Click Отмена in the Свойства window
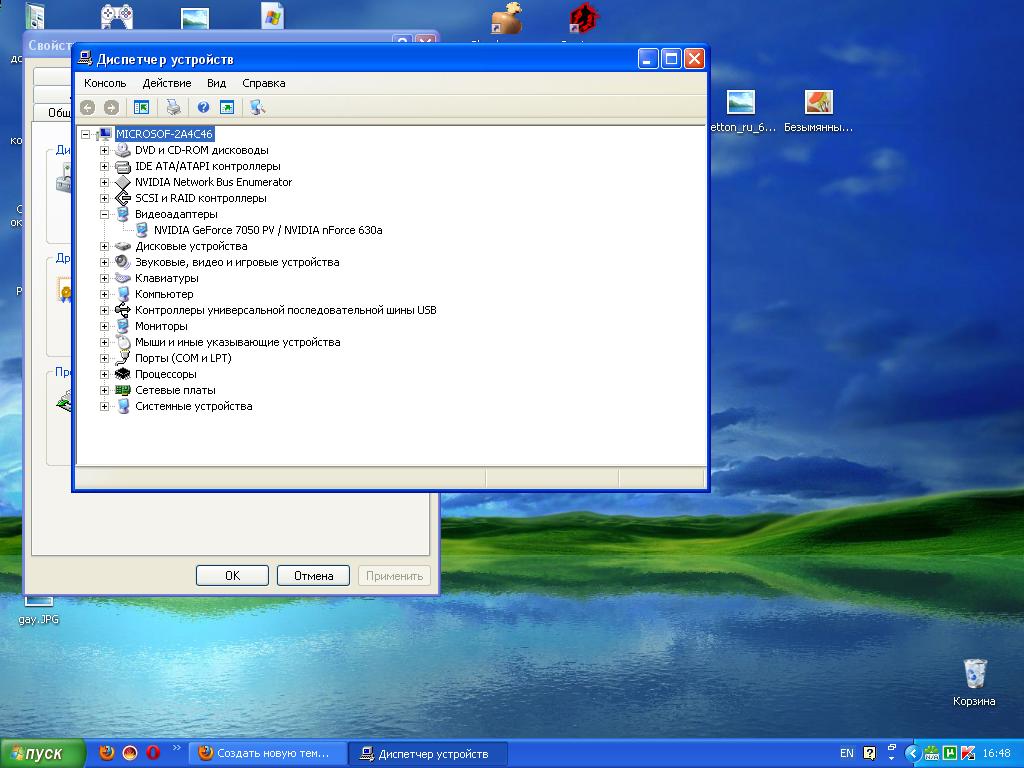This screenshot has width=1024, height=768. (x=313, y=575)
